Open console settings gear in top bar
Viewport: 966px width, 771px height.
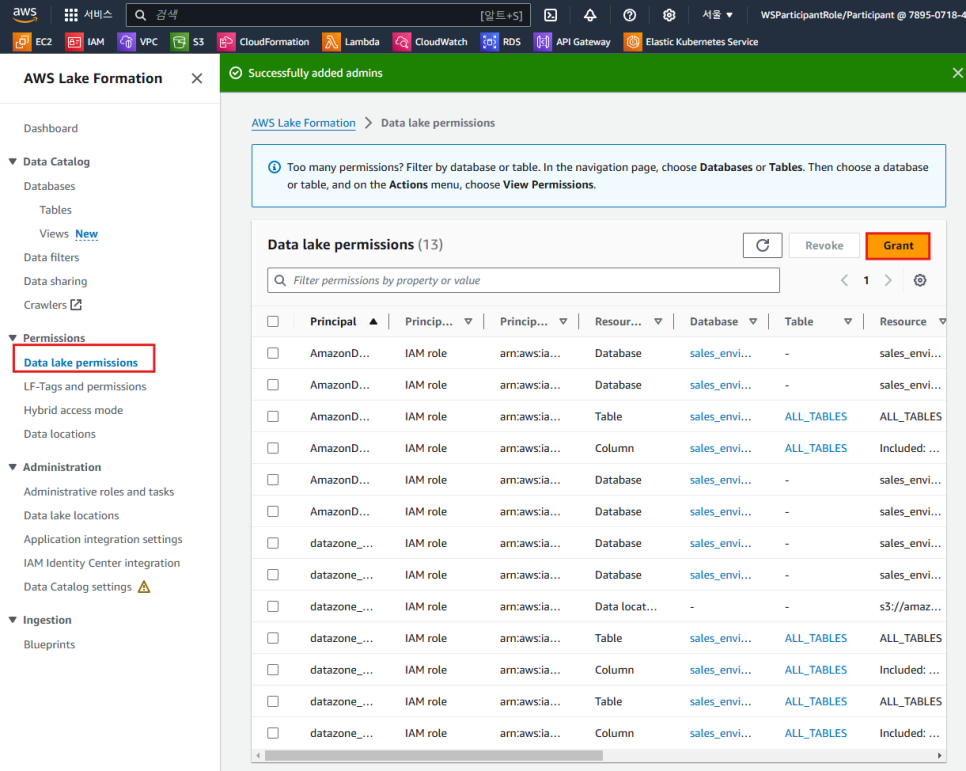[669, 15]
